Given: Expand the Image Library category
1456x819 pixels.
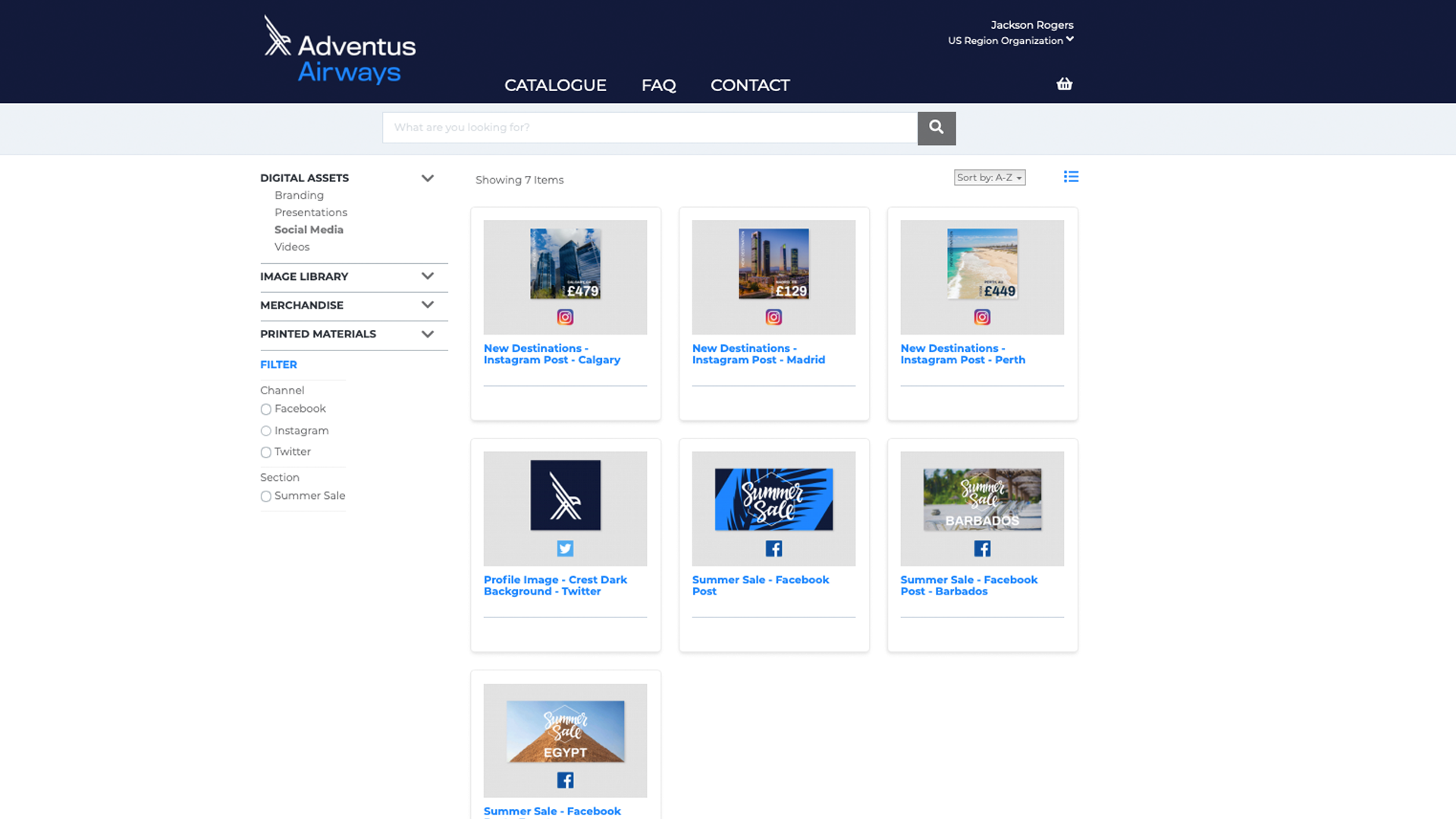Looking at the screenshot, I should (x=427, y=277).
